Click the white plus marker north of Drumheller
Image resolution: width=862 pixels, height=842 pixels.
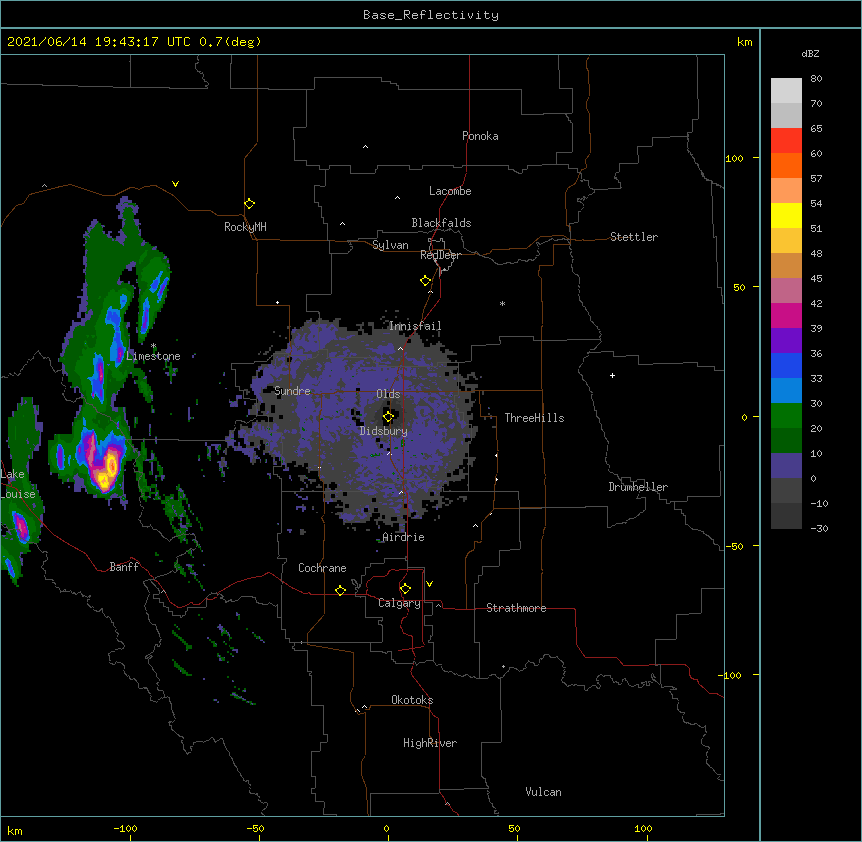coord(612,375)
